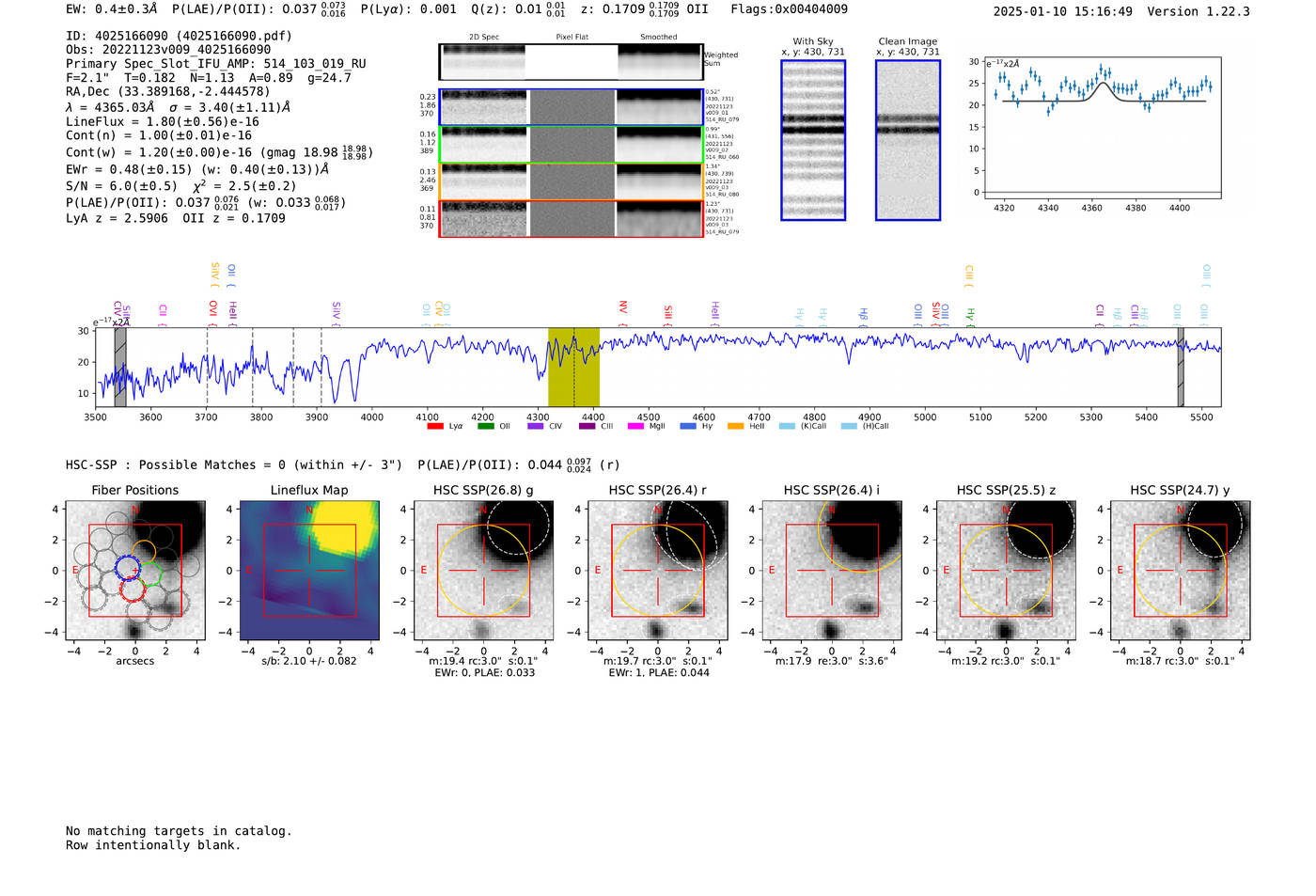The height and width of the screenshot is (896, 1316).
Task: Click the hatched gray band near 5460
Action: (1181, 367)
